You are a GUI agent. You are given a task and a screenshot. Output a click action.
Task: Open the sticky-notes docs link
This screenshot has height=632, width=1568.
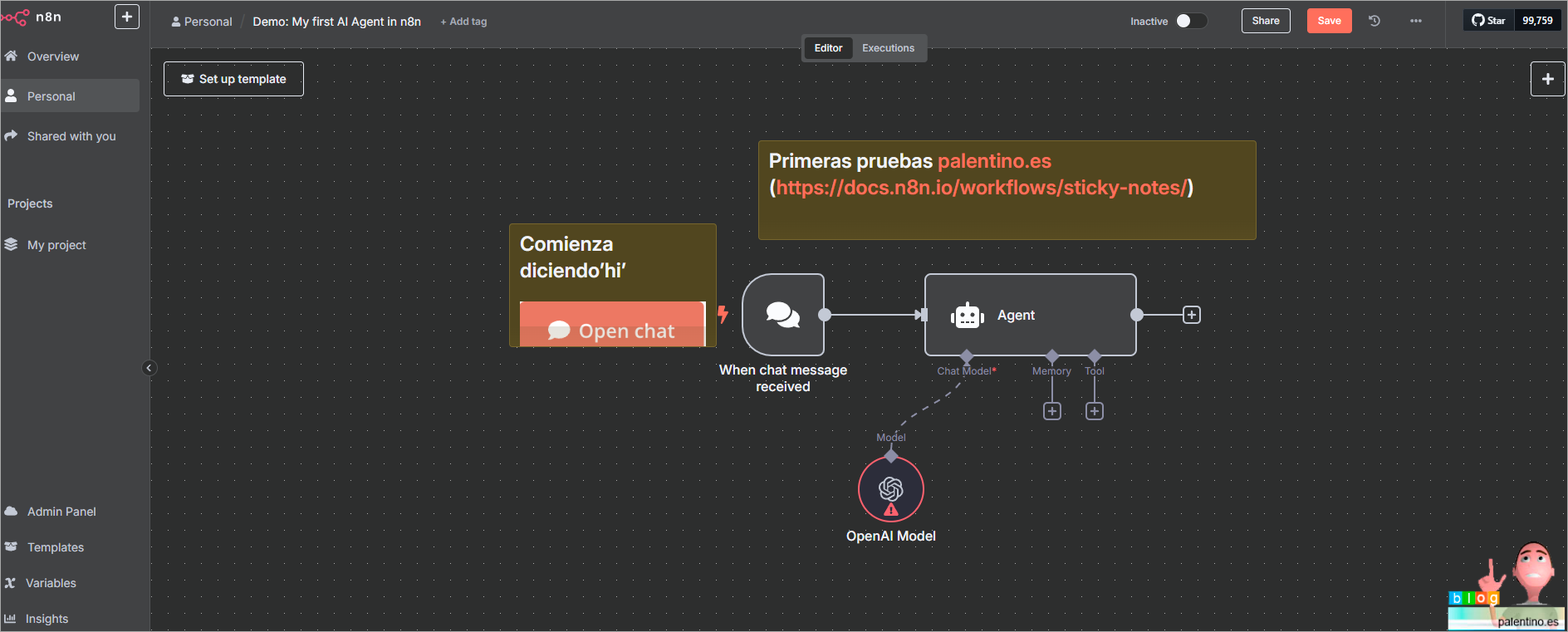coord(982,188)
